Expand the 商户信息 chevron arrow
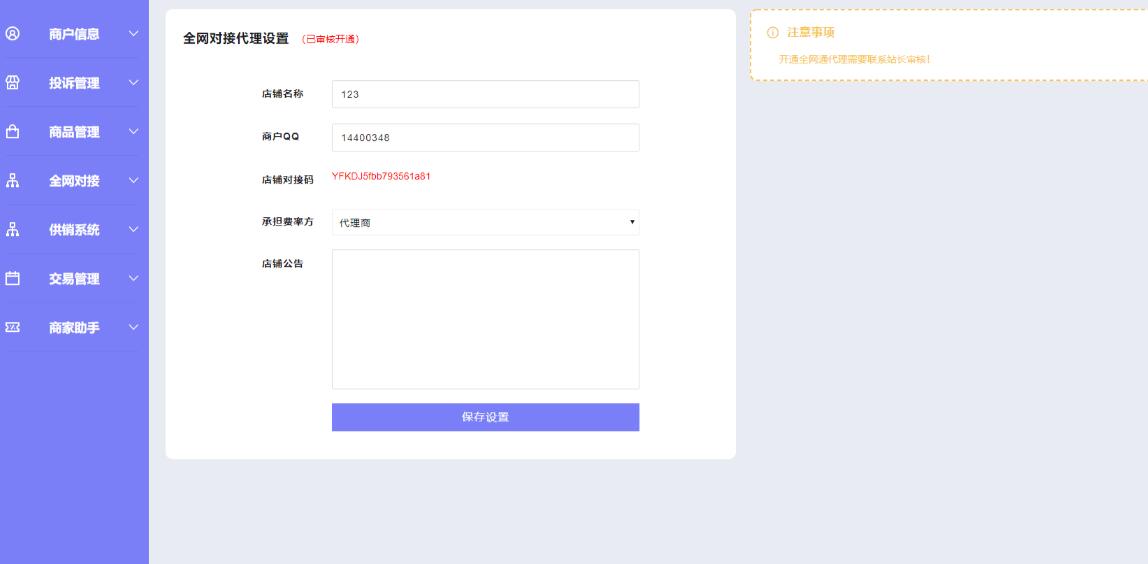The image size is (1148, 564). click(x=133, y=34)
